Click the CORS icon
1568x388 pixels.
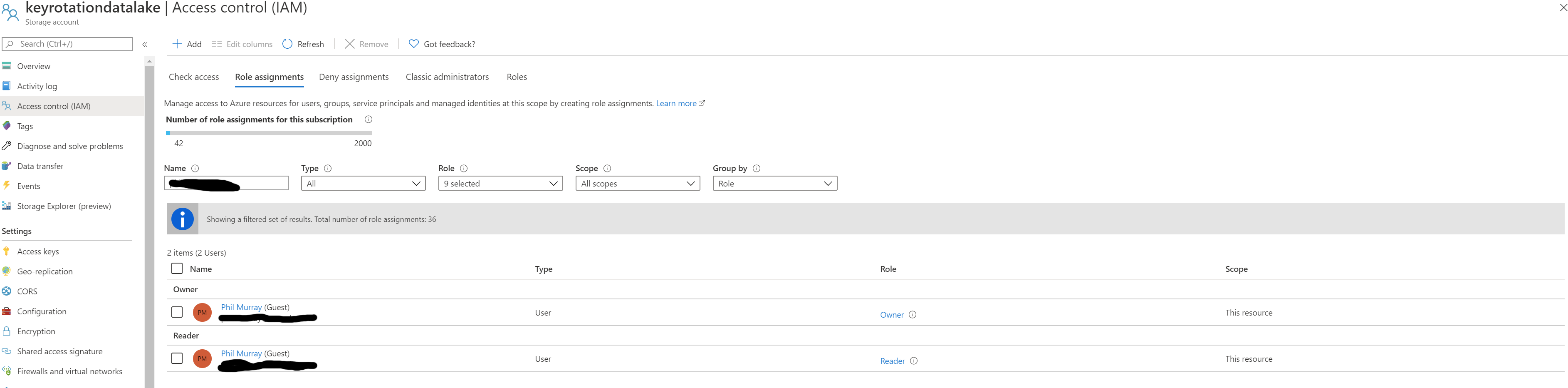(7, 291)
